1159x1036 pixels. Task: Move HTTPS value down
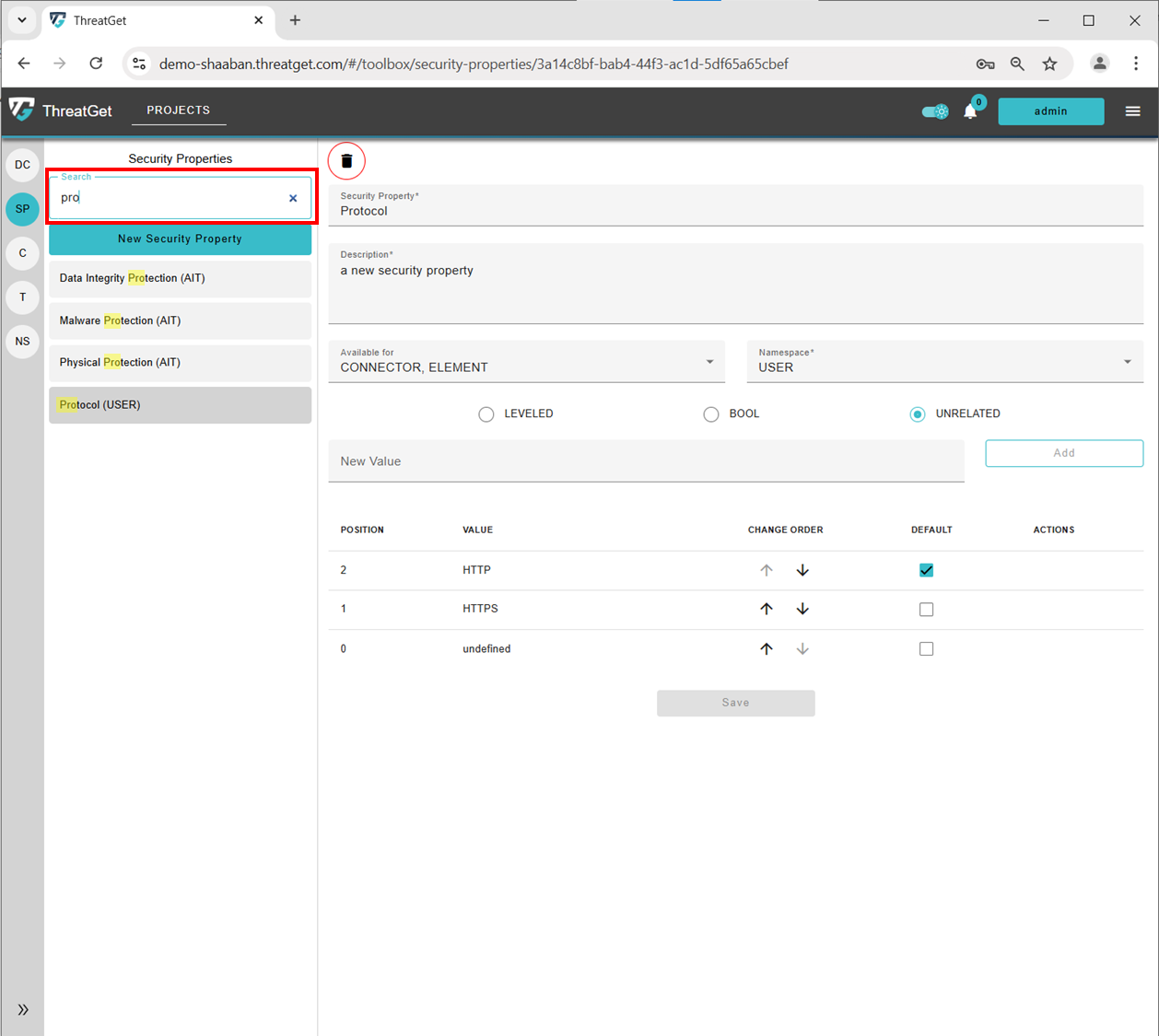[x=802, y=609]
